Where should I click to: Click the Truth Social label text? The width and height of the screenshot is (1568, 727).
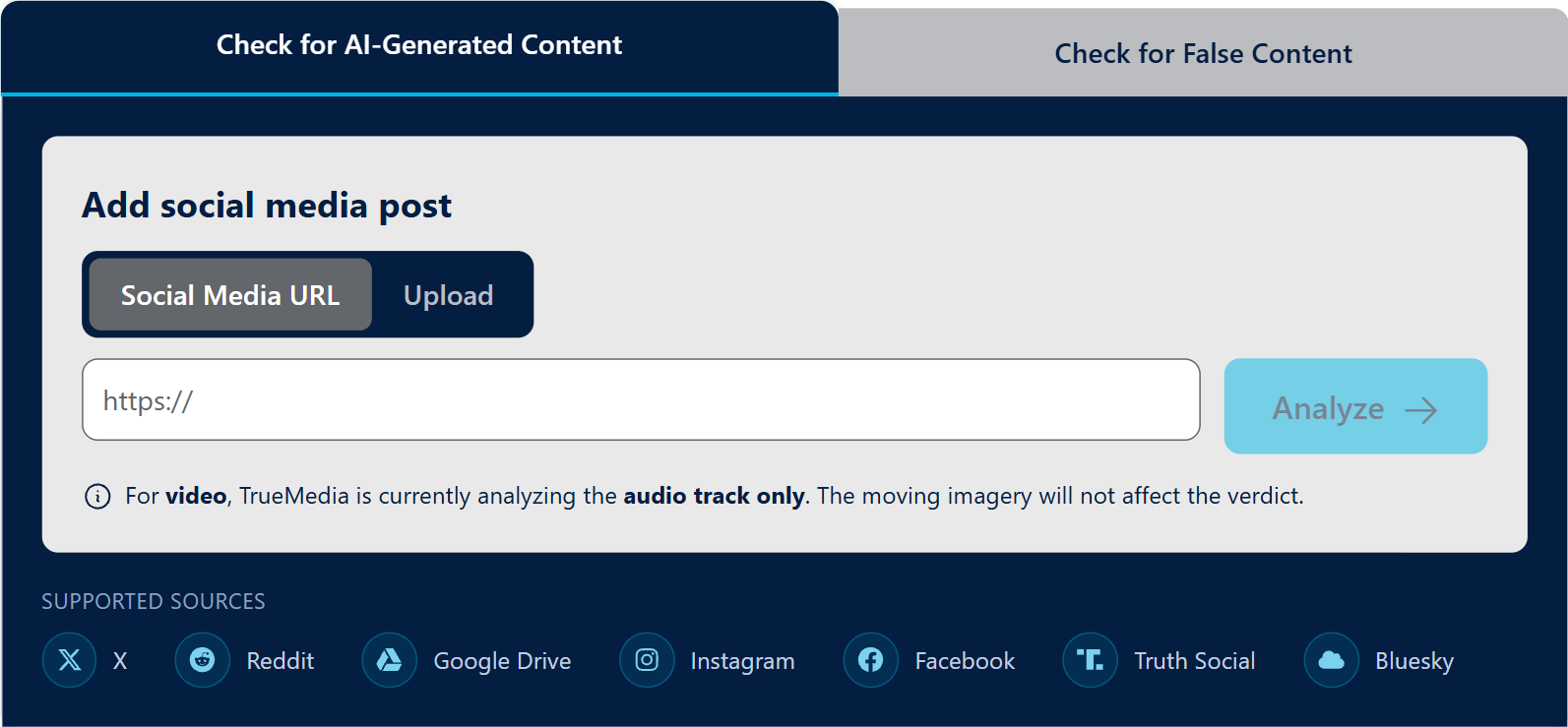coord(1194,661)
